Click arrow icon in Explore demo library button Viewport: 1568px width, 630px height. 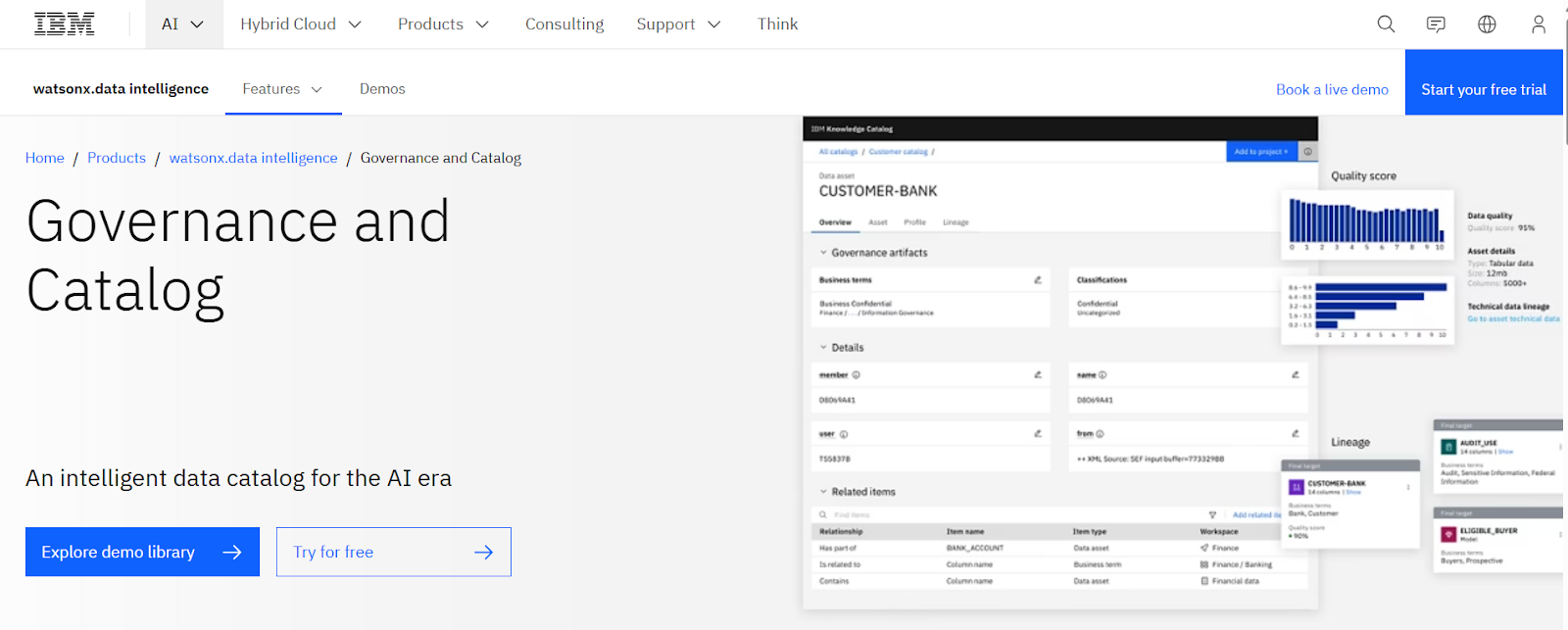(x=232, y=552)
